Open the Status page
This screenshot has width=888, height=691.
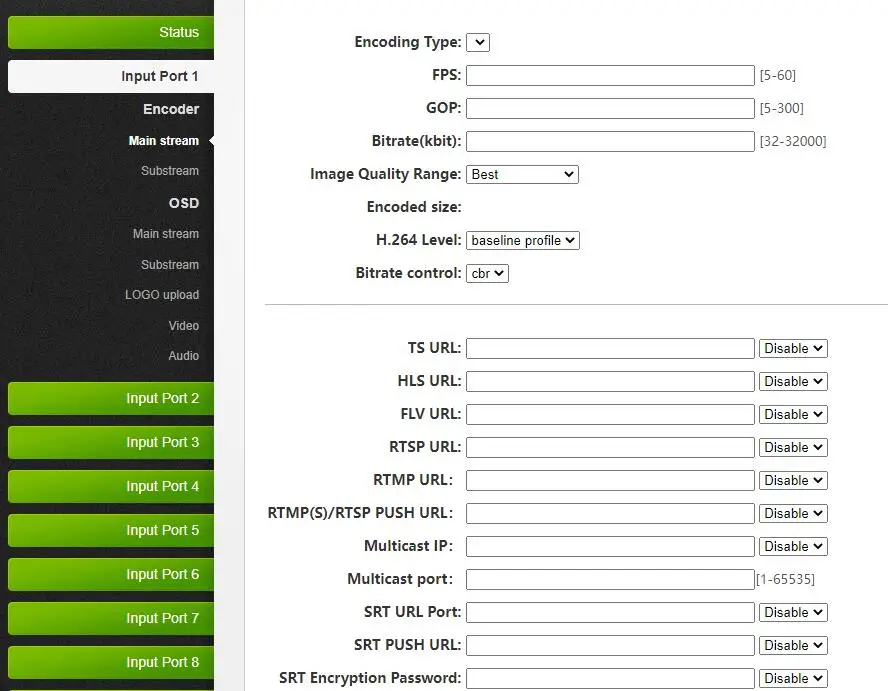110,32
